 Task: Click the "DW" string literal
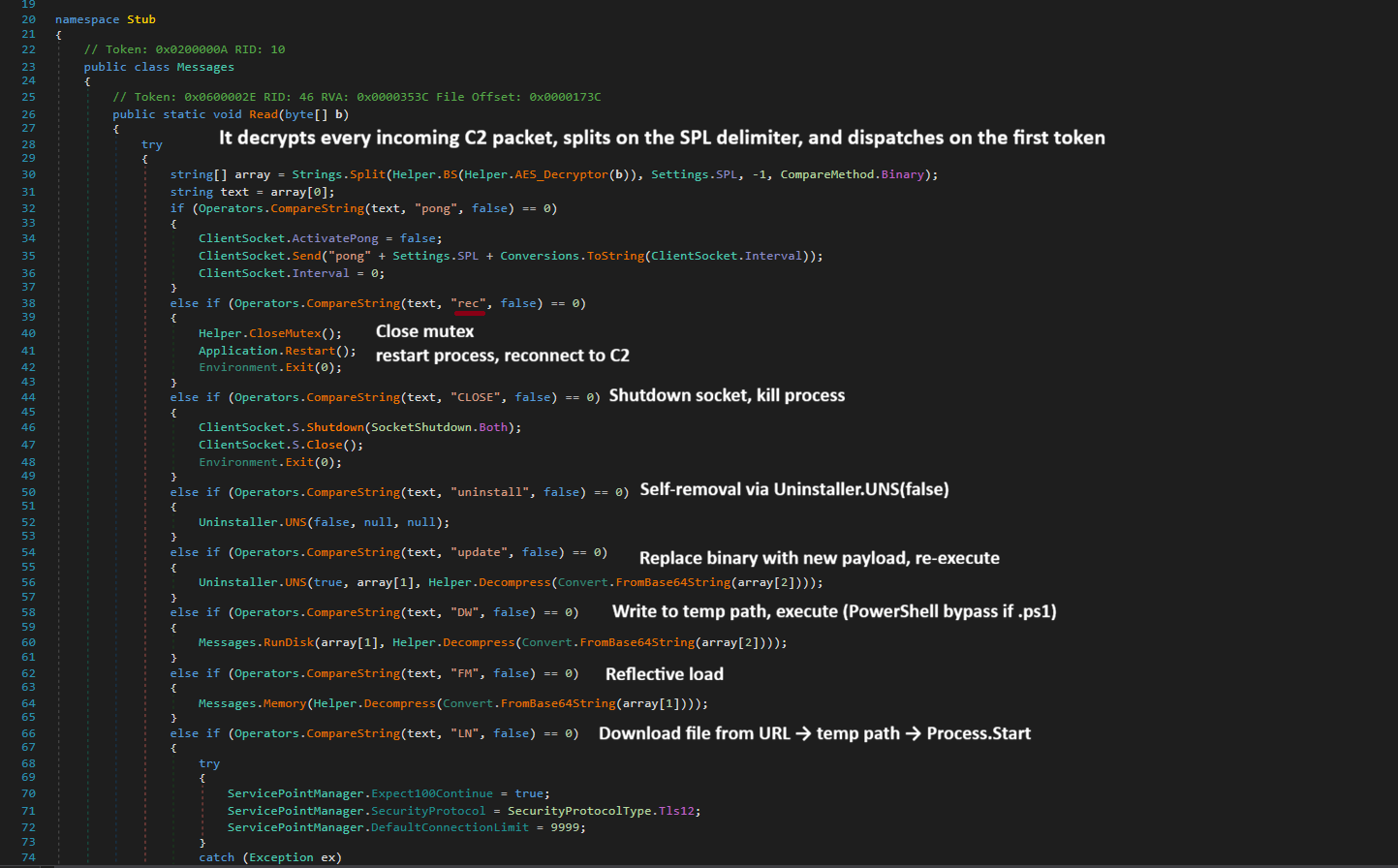[465, 612]
